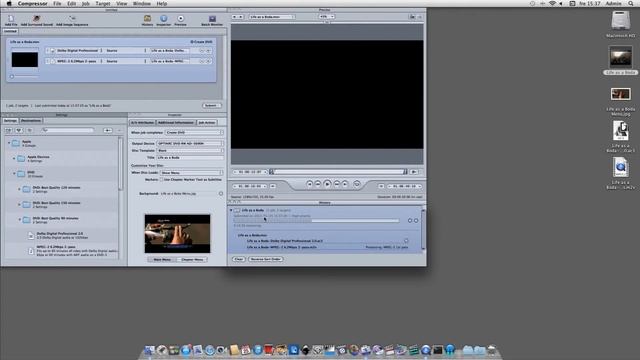Switch to the A/V Attributes tab
Screen dimensions: 640x360
142,122
